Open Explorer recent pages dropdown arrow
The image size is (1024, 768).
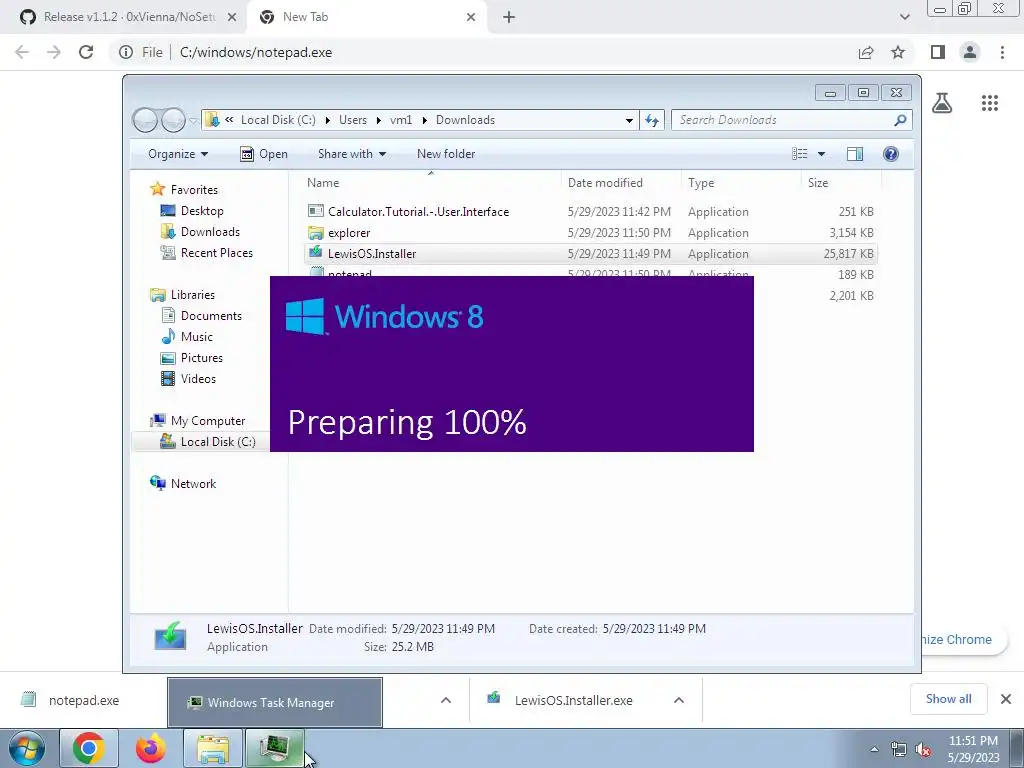pos(193,120)
